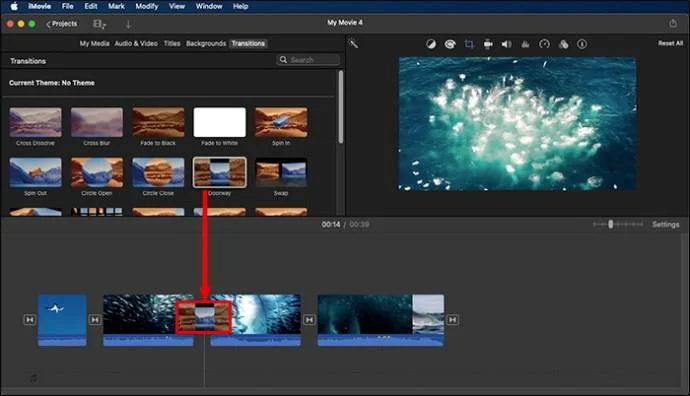Click the magic wand auto-enhance icon
690x396 pixels.
(x=353, y=44)
